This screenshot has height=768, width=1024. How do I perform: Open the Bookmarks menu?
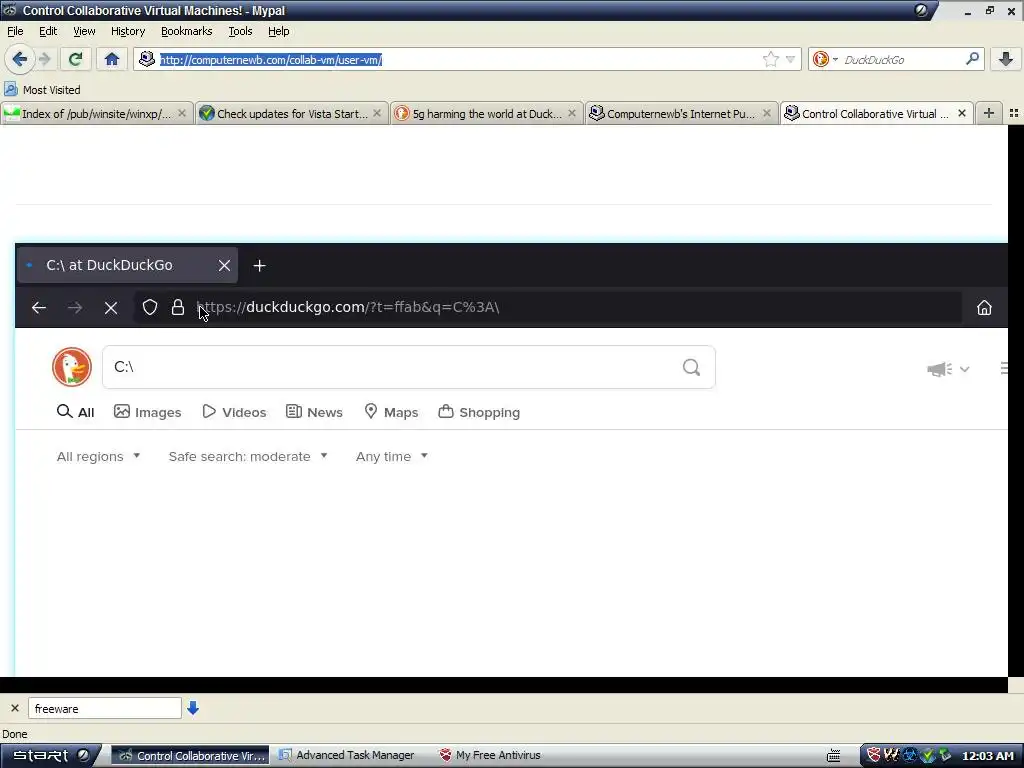click(x=186, y=31)
